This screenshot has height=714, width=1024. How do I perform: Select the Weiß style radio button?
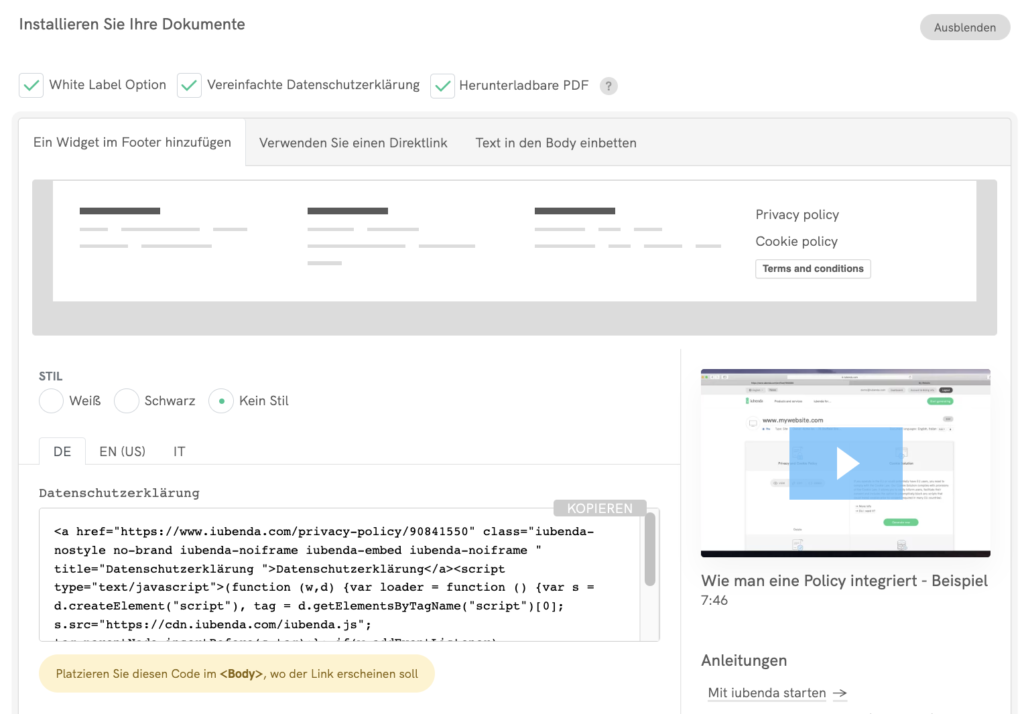coord(51,400)
